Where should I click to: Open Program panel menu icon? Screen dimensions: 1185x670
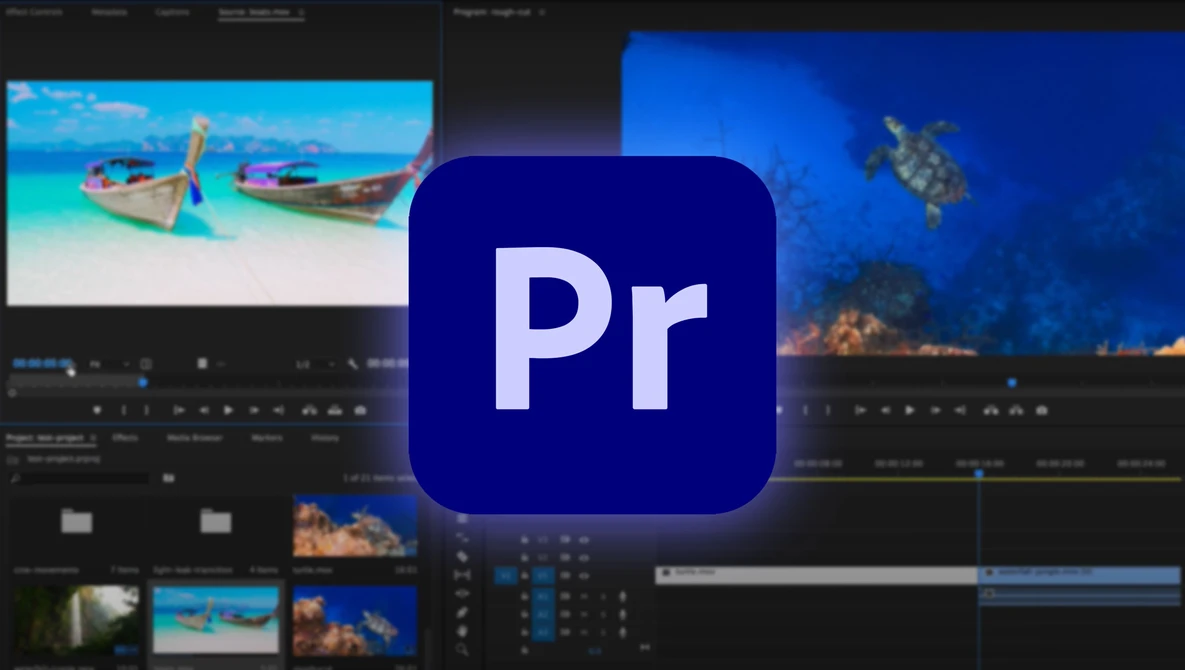click(x=542, y=12)
